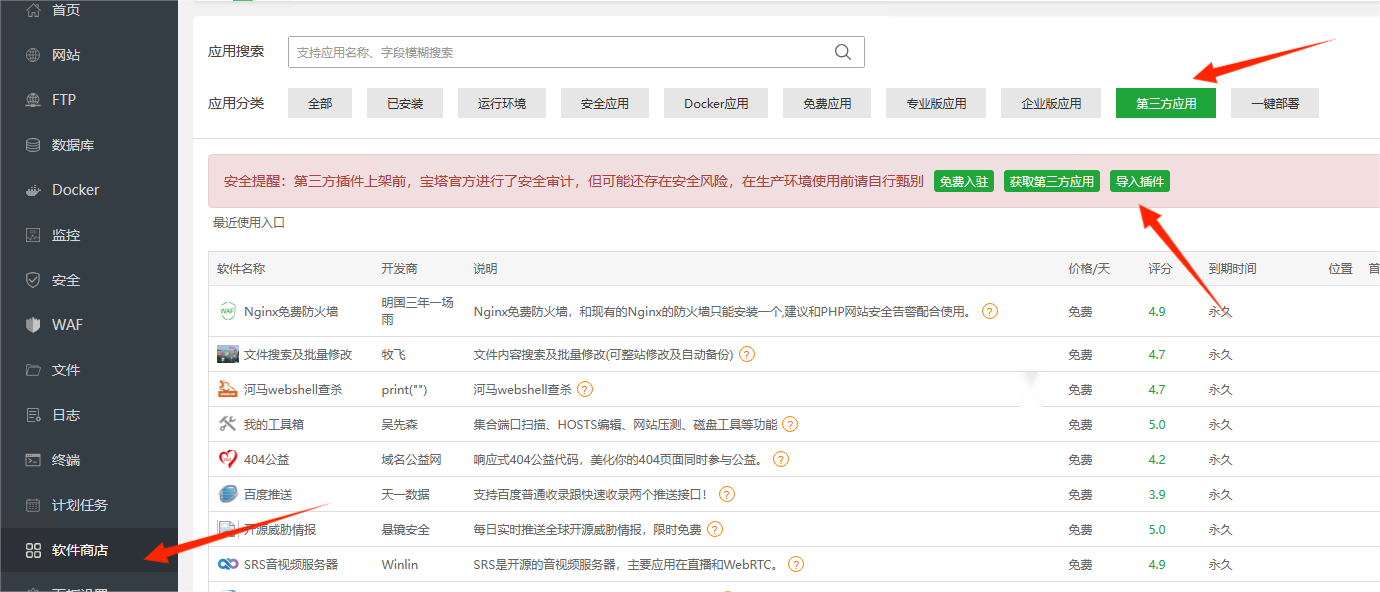Select the 专业版应用 category tab
Image resolution: width=1380 pixels, height=592 pixels.
[x=936, y=103]
